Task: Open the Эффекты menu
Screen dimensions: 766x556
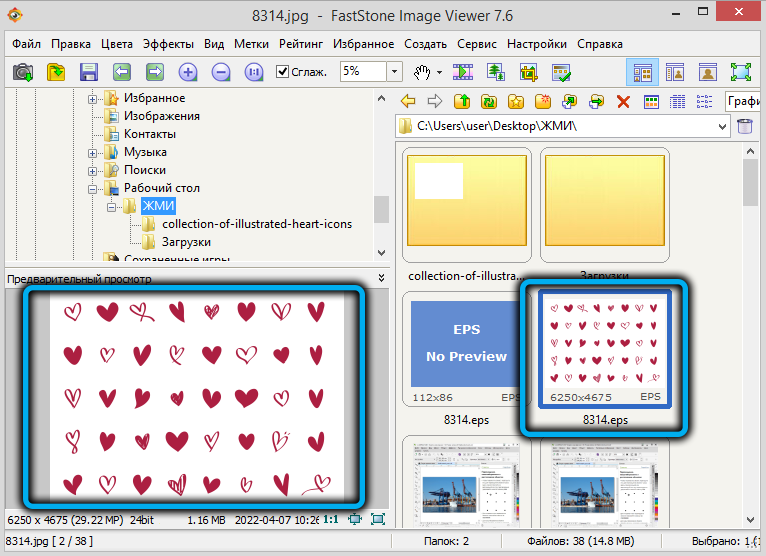Action: 168,44
